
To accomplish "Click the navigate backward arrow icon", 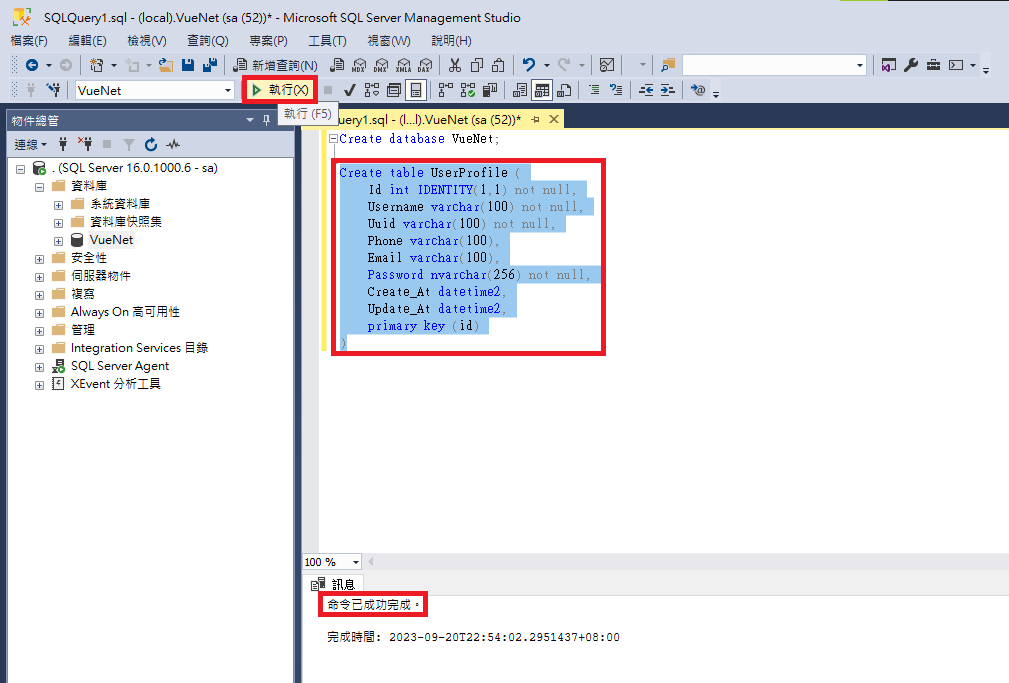I will tap(32, 65).
